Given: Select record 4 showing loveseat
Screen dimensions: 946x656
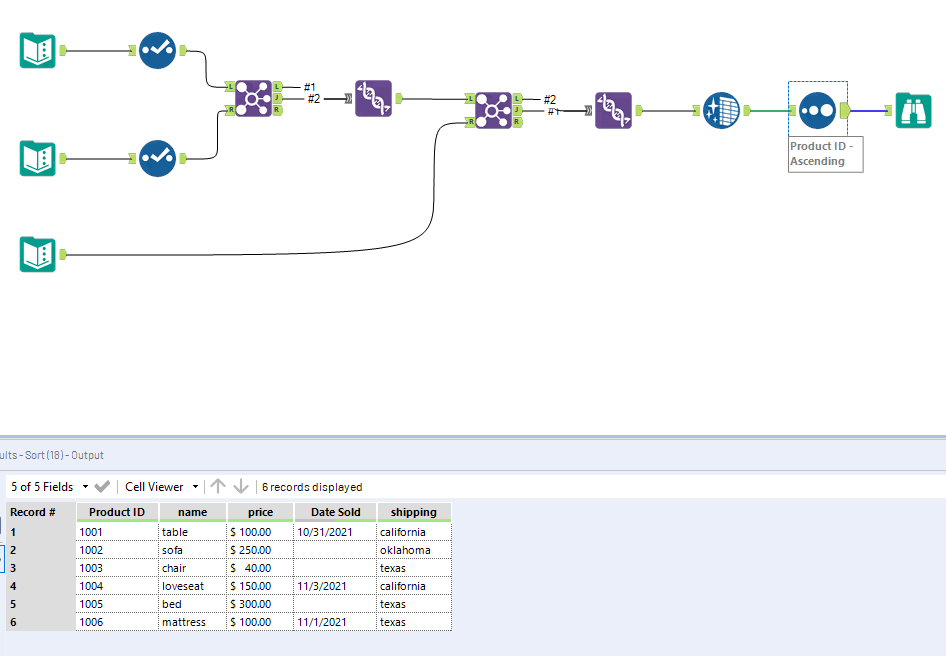Looking at the screenshot, I should coord(191,585).
